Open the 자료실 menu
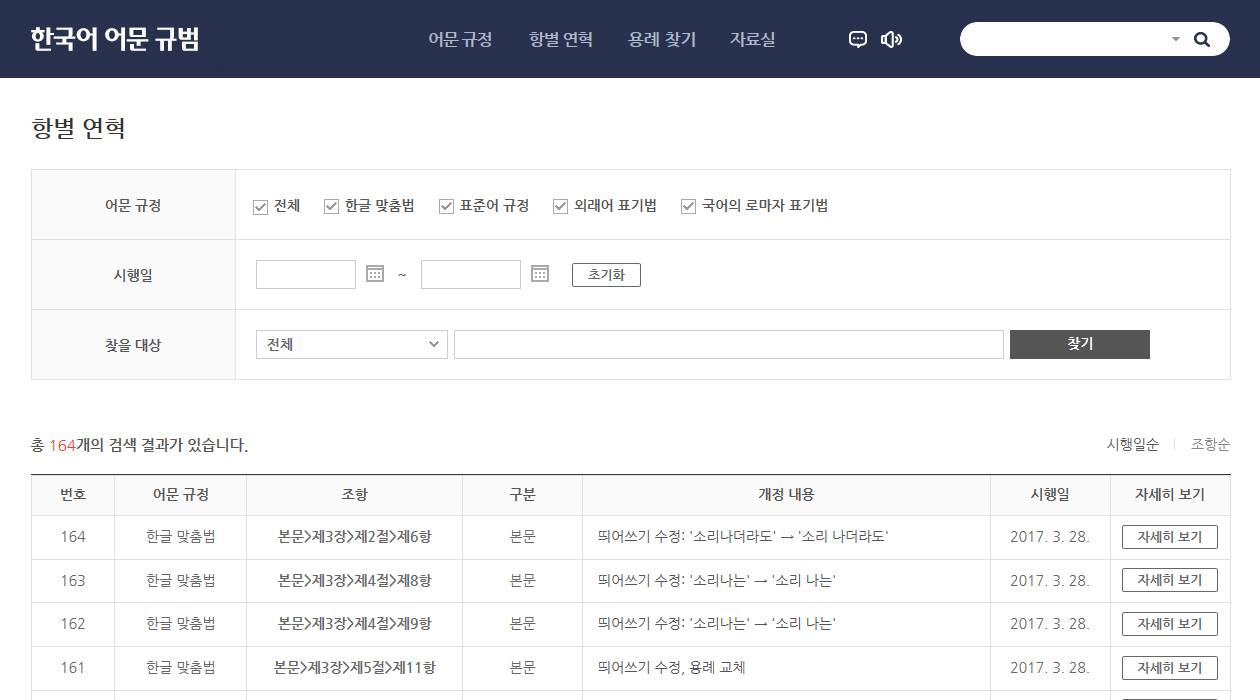The width and height of the screenshot is (1260, 700). pyautogui.click(x=752, y=40)
